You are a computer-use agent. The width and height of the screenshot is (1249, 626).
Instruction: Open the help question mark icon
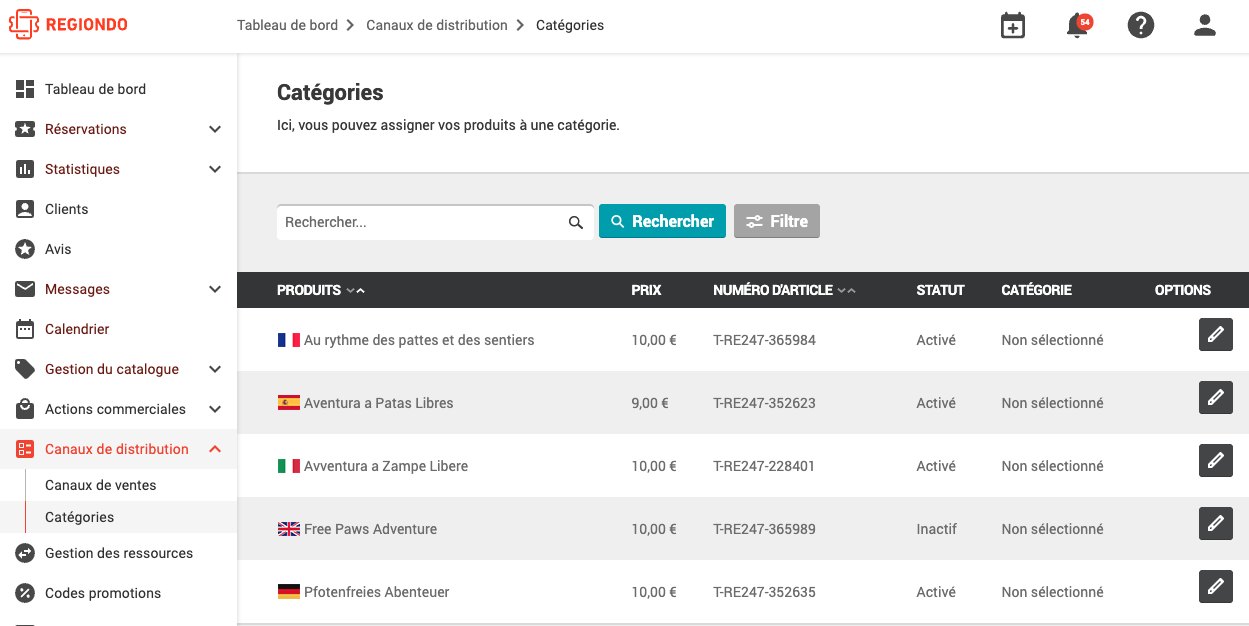1141,26
